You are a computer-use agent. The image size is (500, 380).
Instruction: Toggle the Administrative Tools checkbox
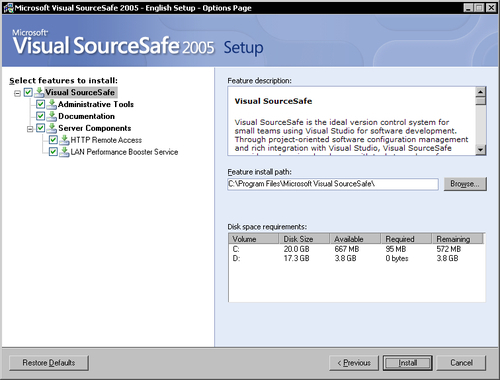(40, 104)
